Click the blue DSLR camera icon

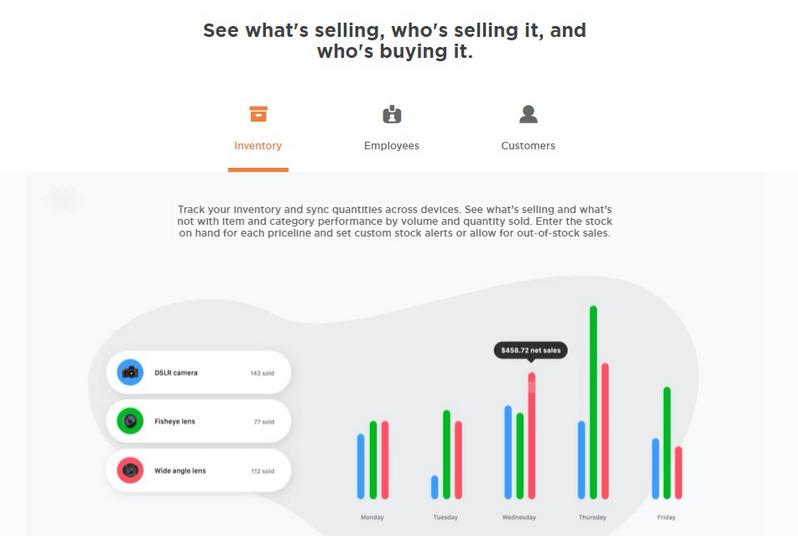[130, 372]
